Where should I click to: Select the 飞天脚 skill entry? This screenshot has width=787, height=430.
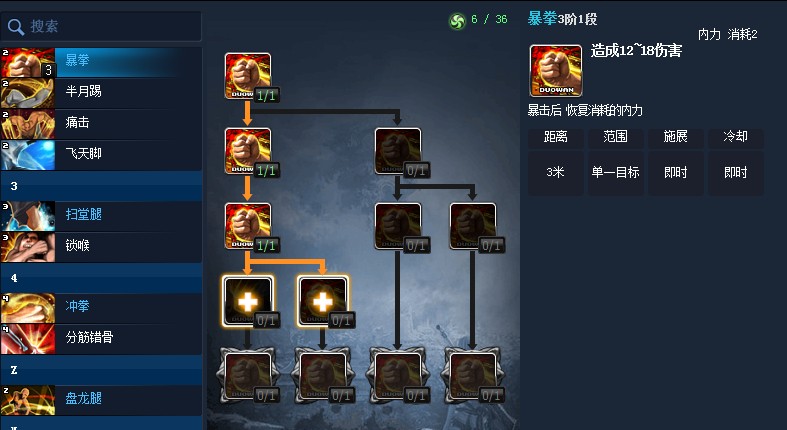click(x=101, y=155)
